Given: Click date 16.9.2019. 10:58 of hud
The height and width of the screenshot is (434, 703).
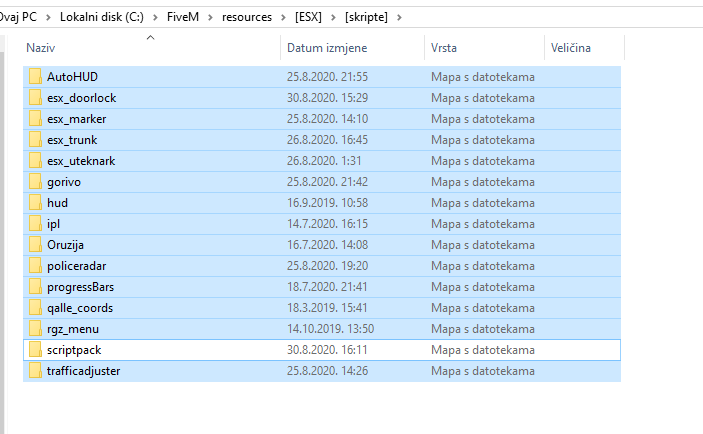Looking at the screenshot, I should tap(327, 203).
